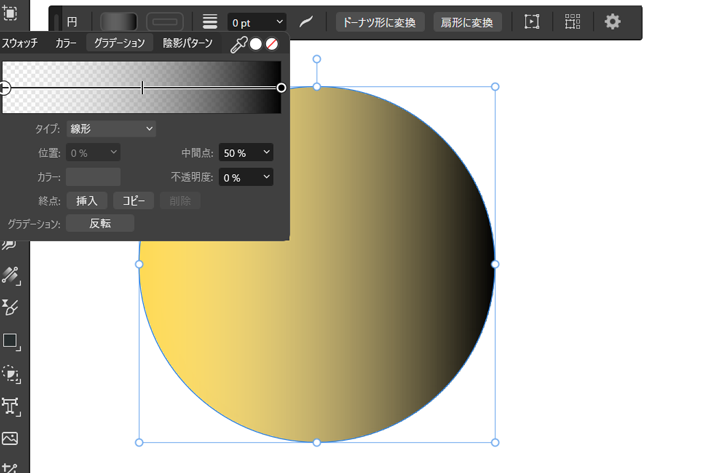Switch to the グラデーション tab
This screenshot has height=473, width=715.
(x=119, y=43)
